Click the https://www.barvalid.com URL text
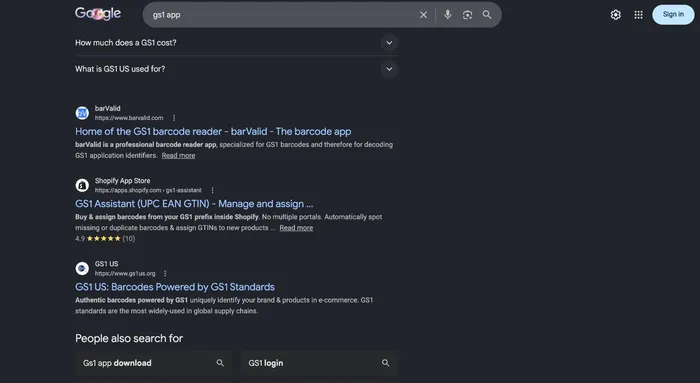The image size is (700, 383). pyautogui.click(x=129, y=118)
